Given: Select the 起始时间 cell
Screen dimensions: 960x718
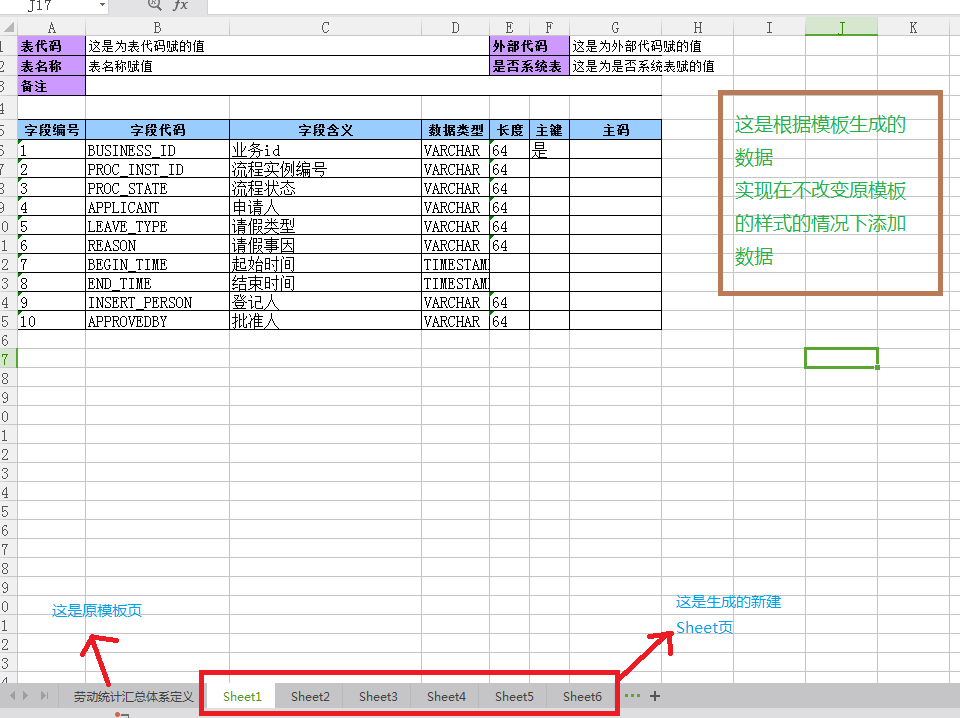Looking at the screenshot, I should pos(325,264).
